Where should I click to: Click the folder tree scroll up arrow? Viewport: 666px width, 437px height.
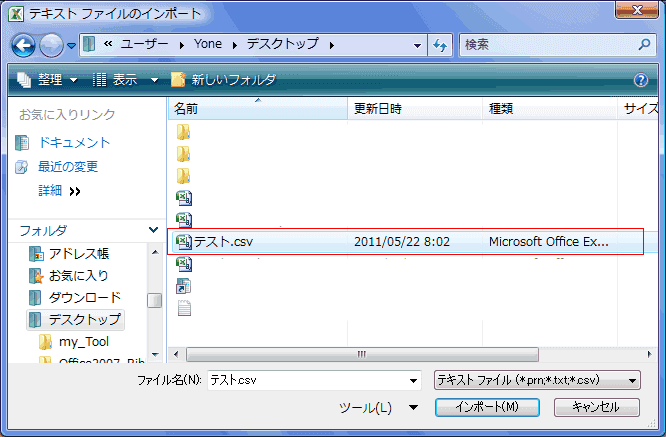(155, 252)
